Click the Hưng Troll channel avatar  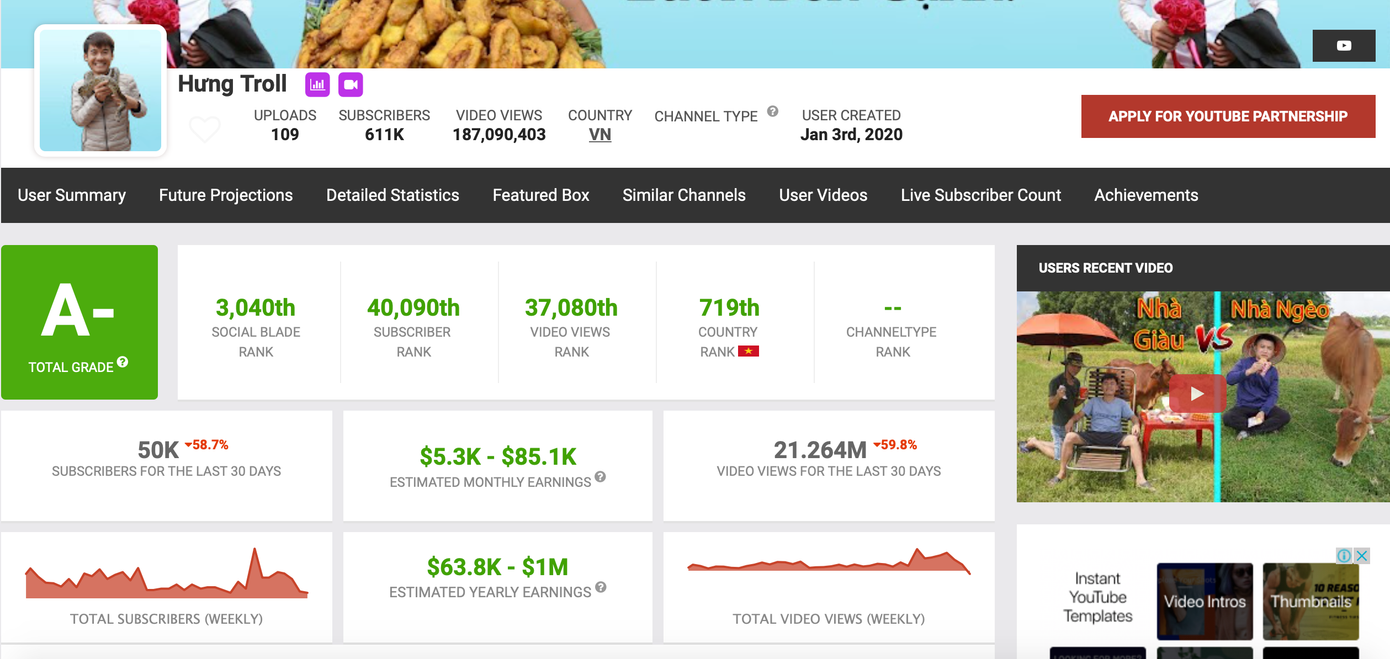[101, 91]
